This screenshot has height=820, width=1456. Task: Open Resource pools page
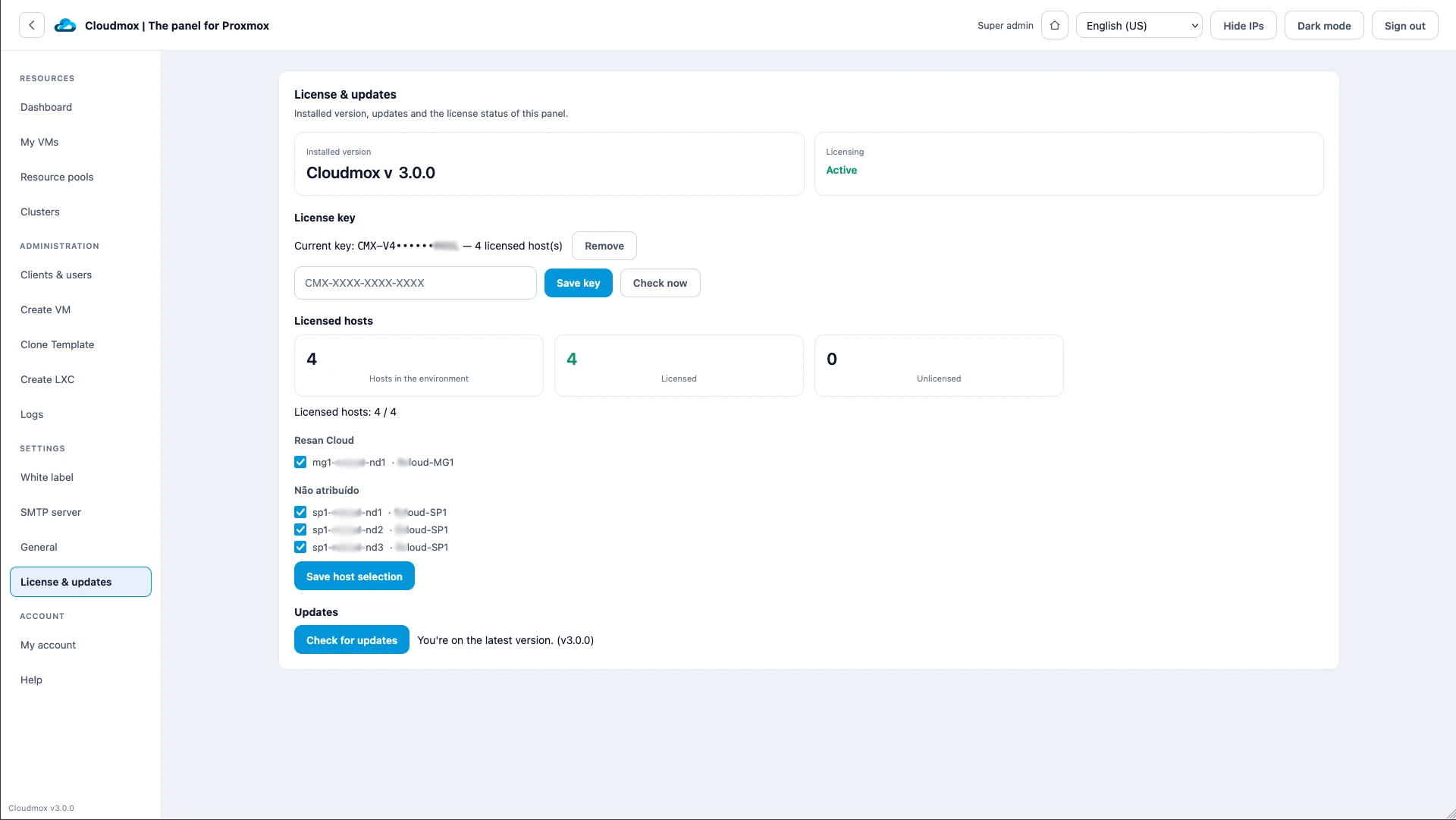pyautogui.click(x=80, y=177)
